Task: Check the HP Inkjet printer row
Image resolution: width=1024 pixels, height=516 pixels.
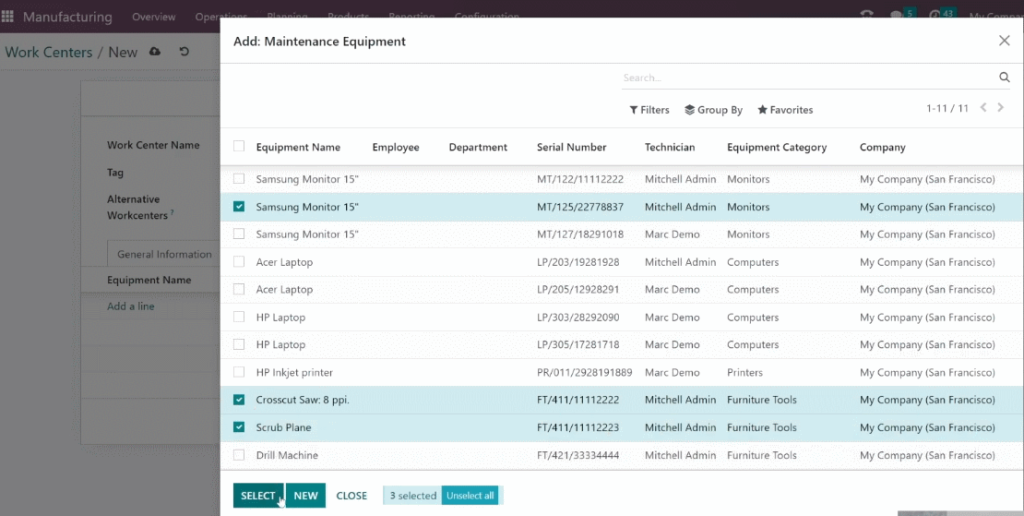Action: 239,372
